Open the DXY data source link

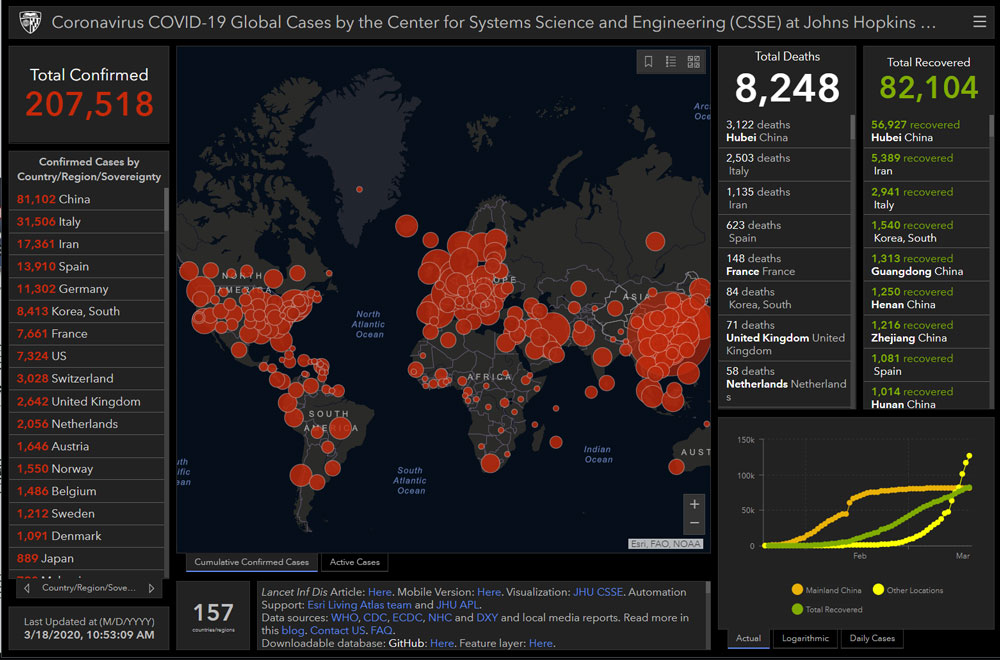487,617
